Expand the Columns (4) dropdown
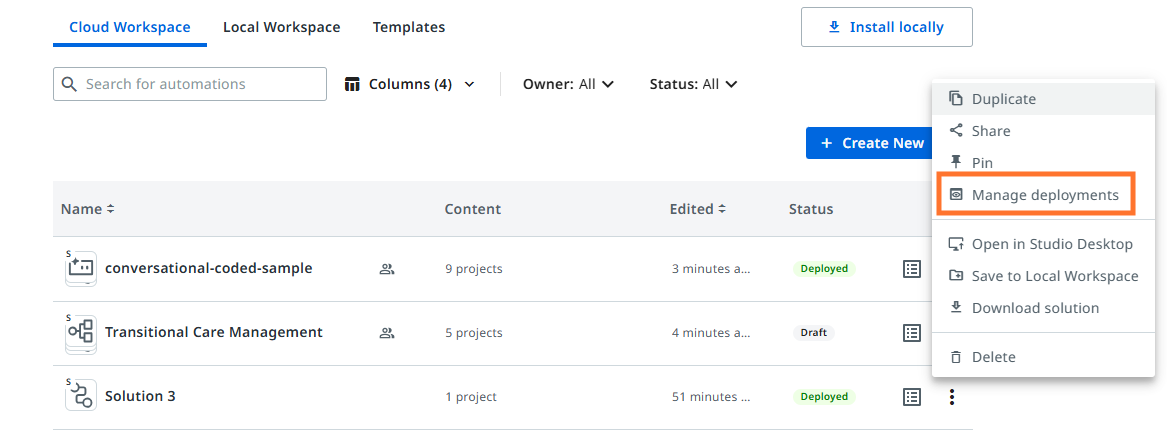1167x434 pixels. click(x=410, y=84)
